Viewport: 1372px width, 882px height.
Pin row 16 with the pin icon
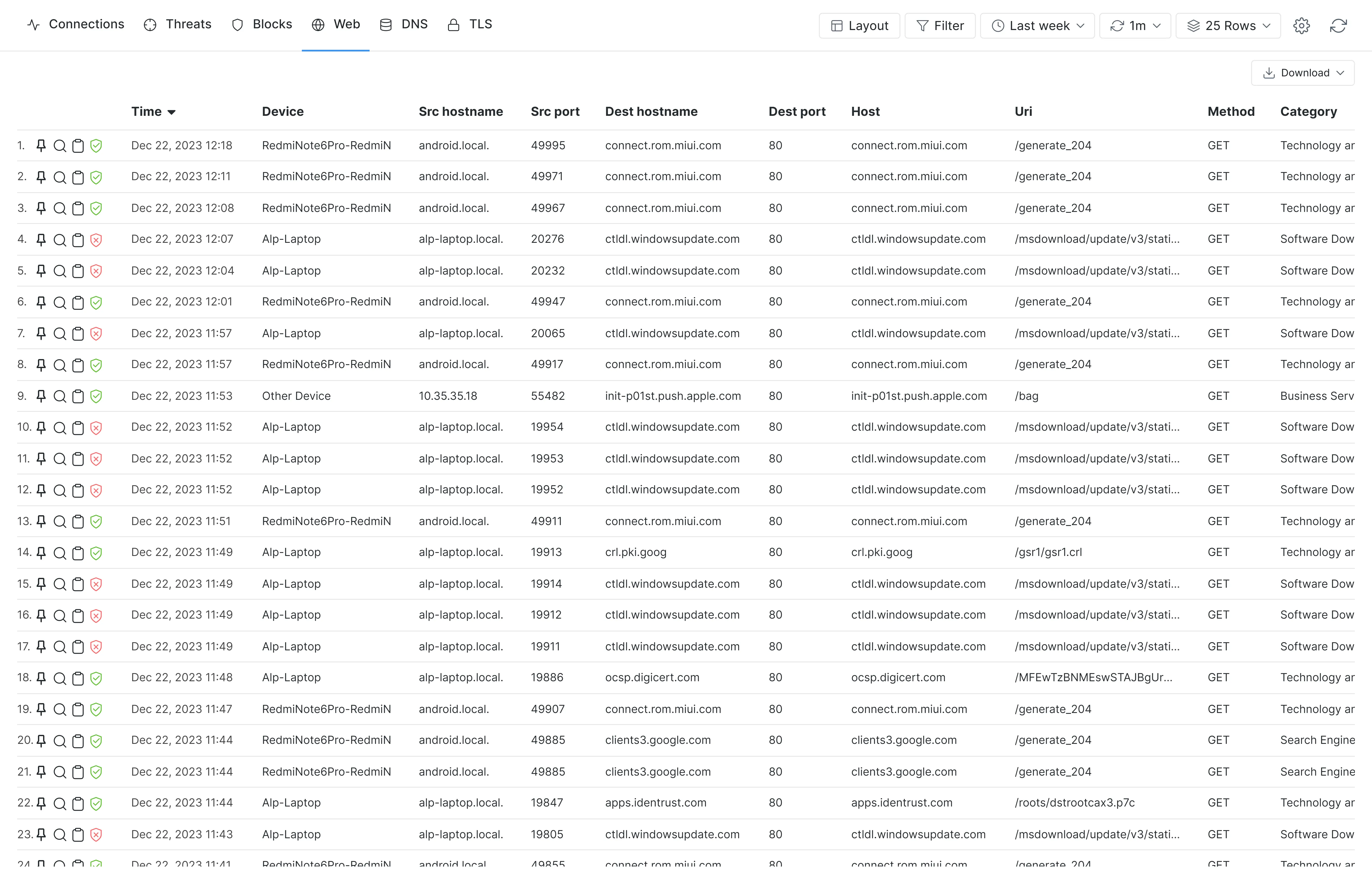coord(41,615)
